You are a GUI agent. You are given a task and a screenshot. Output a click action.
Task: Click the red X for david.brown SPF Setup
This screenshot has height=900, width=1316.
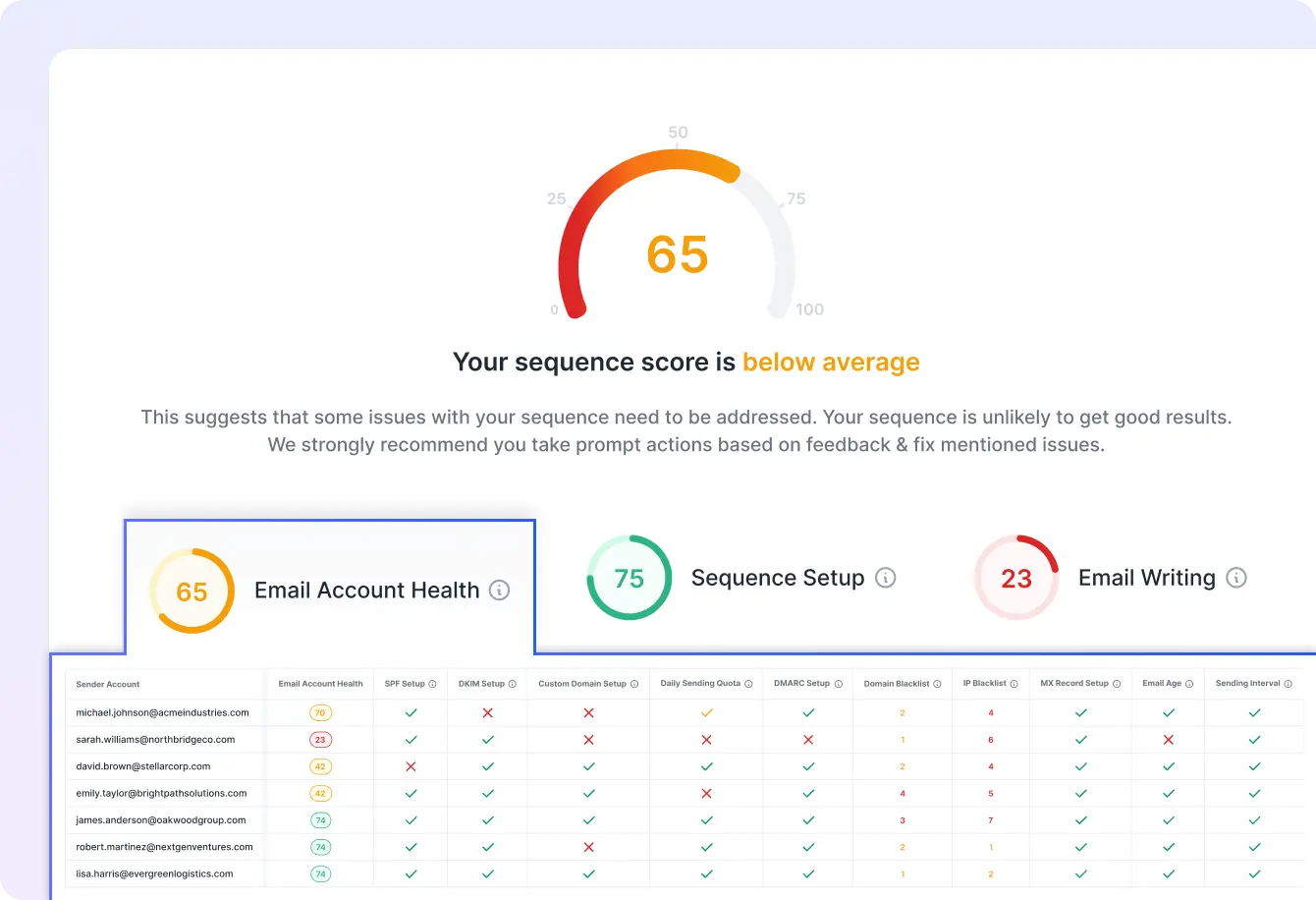[x=411, y=766]
